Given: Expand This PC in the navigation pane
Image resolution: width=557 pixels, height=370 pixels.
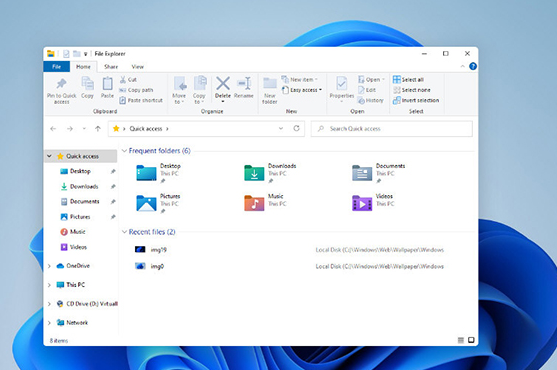Looking at the screenshot, I should tap(49, 285).
